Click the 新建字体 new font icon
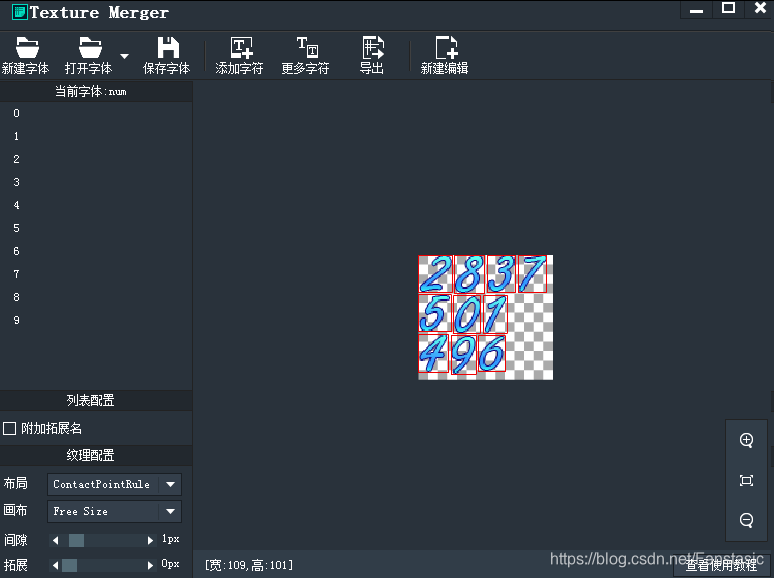 point(27,48)
